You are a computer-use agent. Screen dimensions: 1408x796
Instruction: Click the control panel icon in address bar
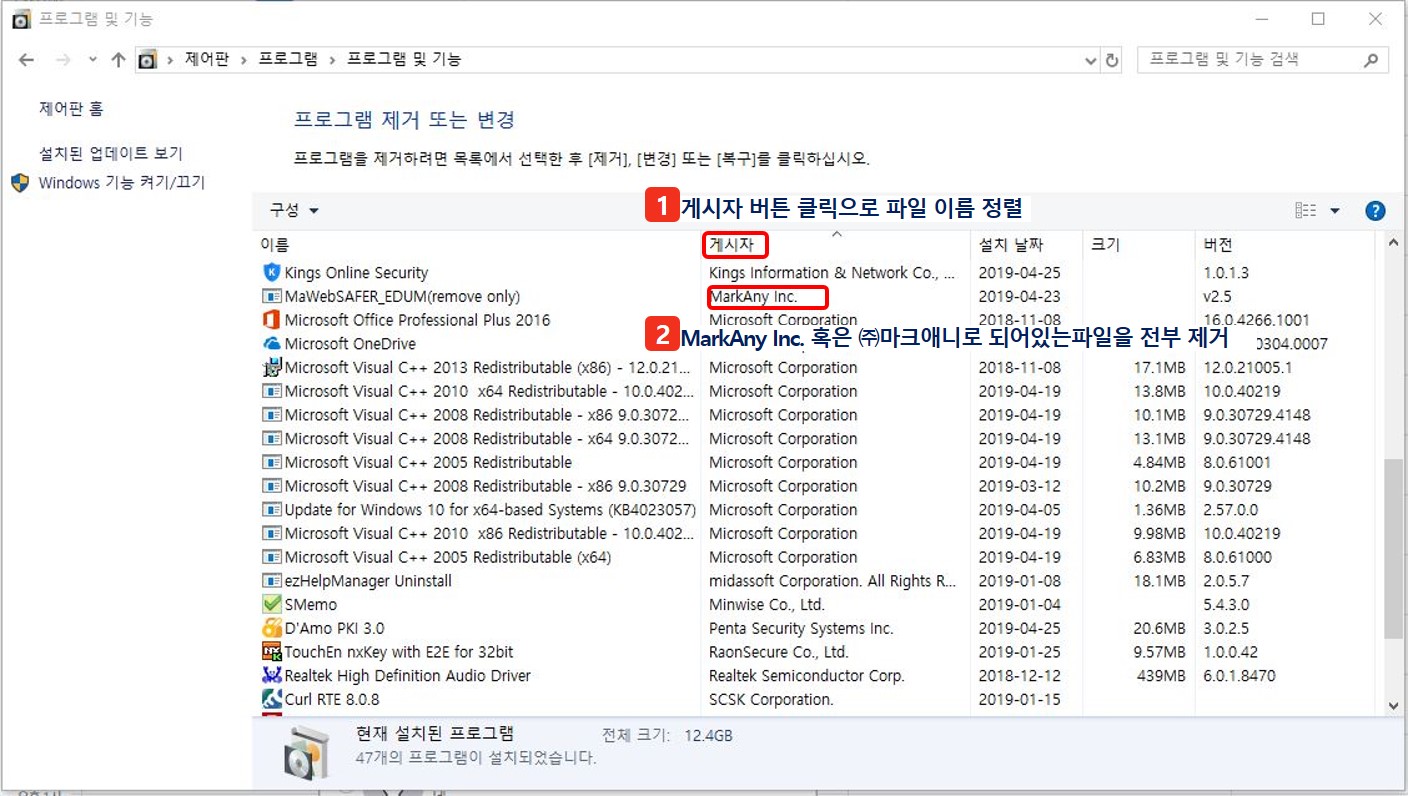pyautogui.click(x=149, y=60)
